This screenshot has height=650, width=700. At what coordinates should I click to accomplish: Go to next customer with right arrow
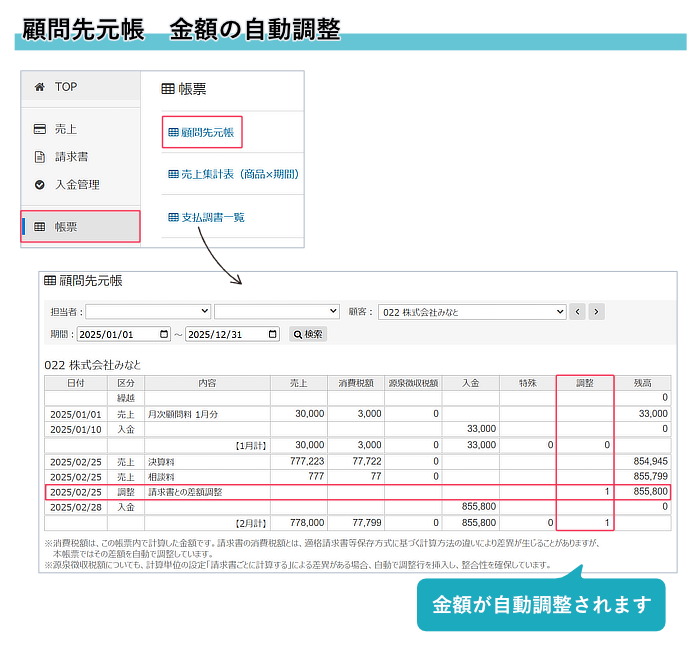pos(596,311)
